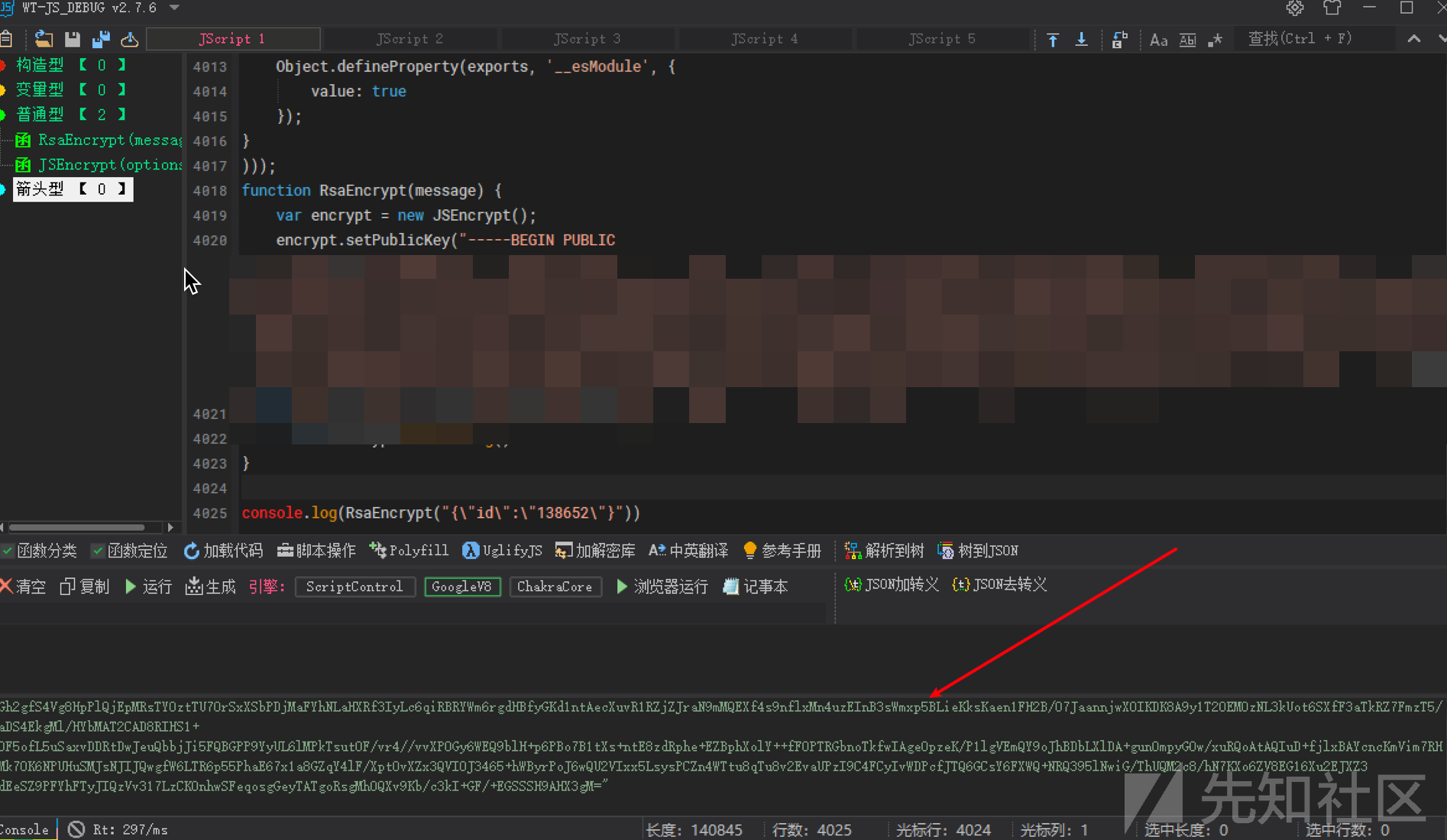
Task: Go to previous search match chevron
Action: [1414, 38]
